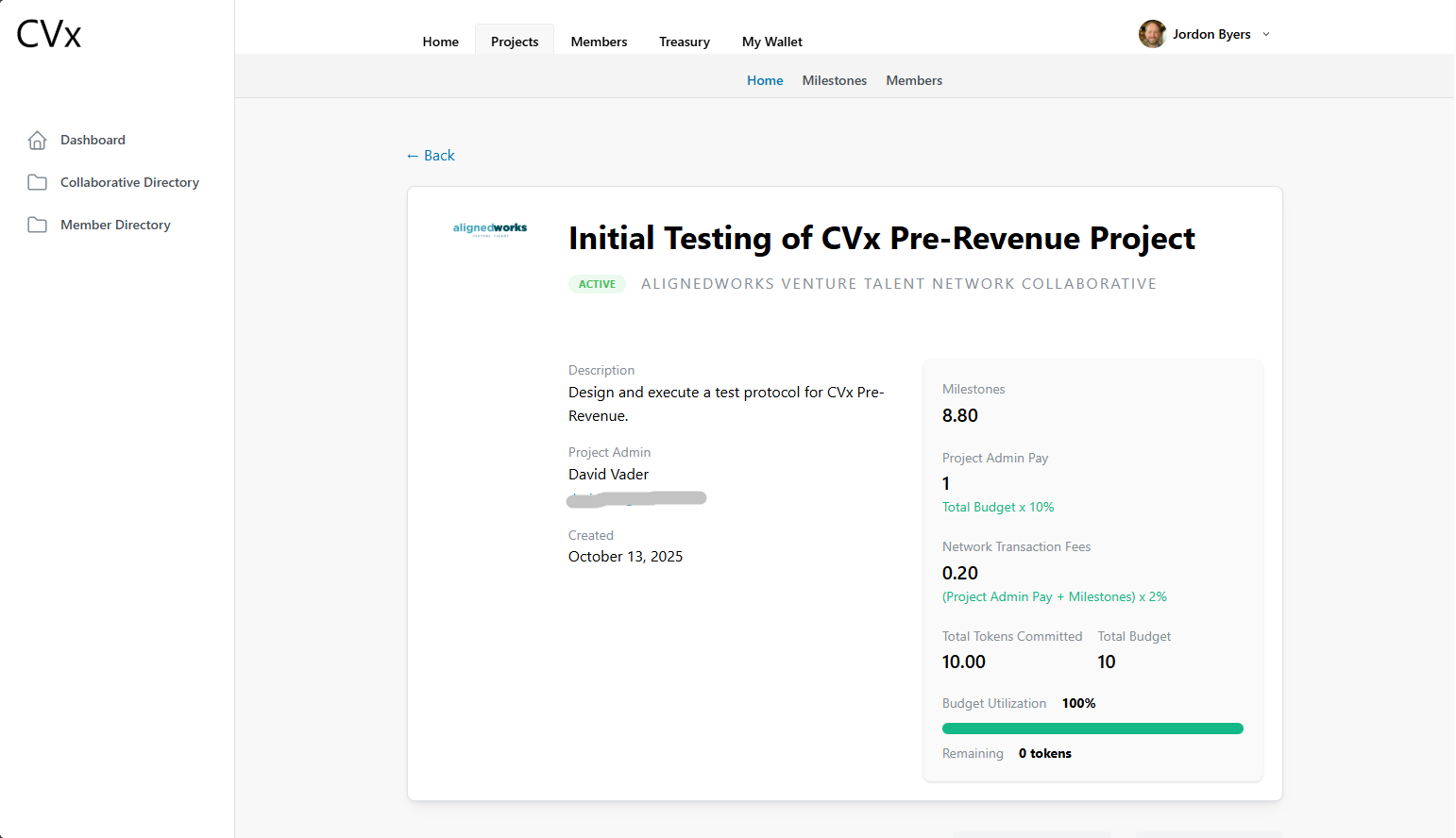Expand the user account dropdown chevron
Image resolution: width=1456 pixels, height=838 pixels.
tap(1266, 34)
